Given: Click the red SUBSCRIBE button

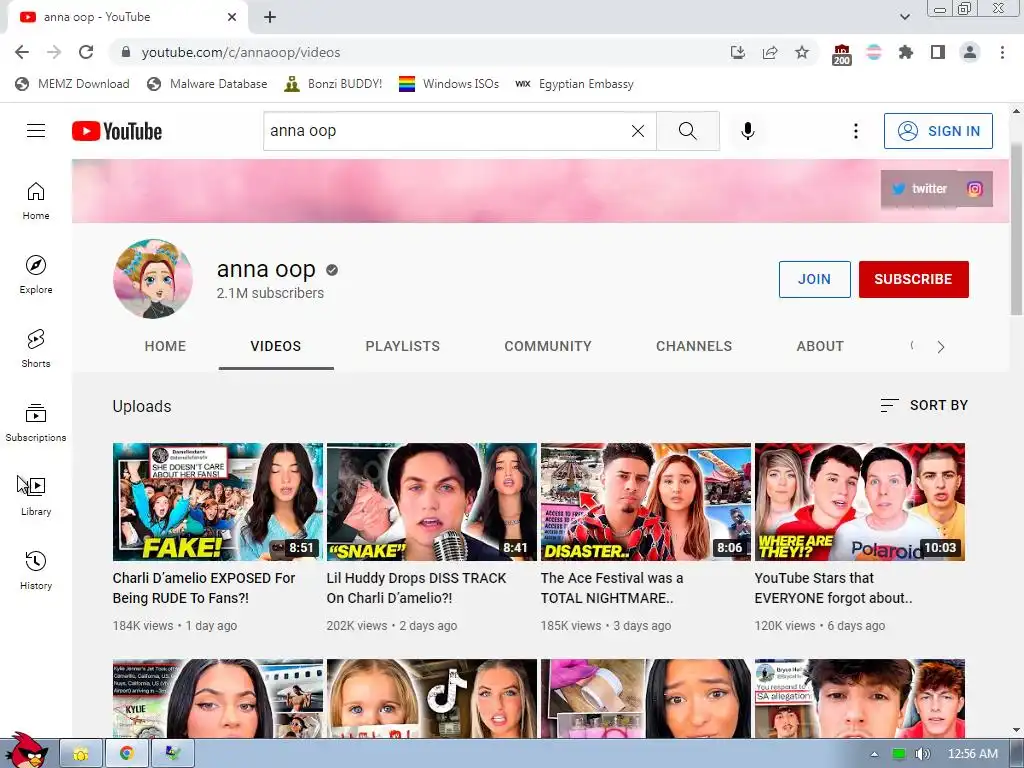Looking at the screenshot, I should point(913,280).
